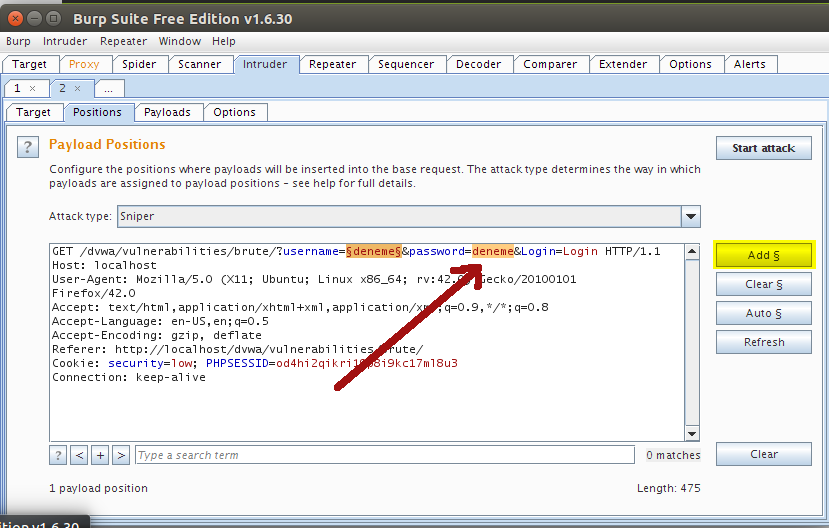The height and width of the screenshot is (528, 829).
Task: Open the Repeater menu
Action: 123,41
